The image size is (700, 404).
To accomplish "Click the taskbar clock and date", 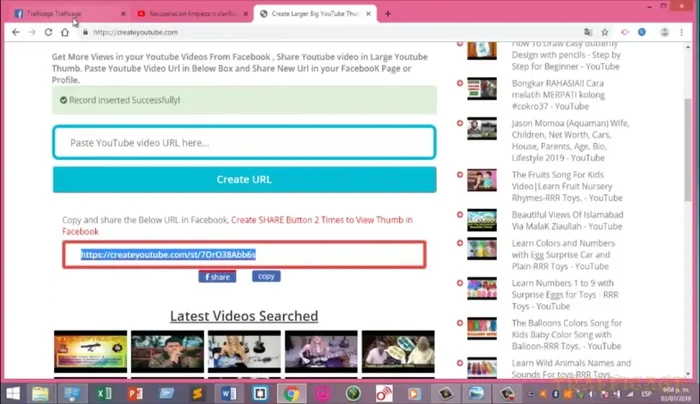I will coord(678,394).
